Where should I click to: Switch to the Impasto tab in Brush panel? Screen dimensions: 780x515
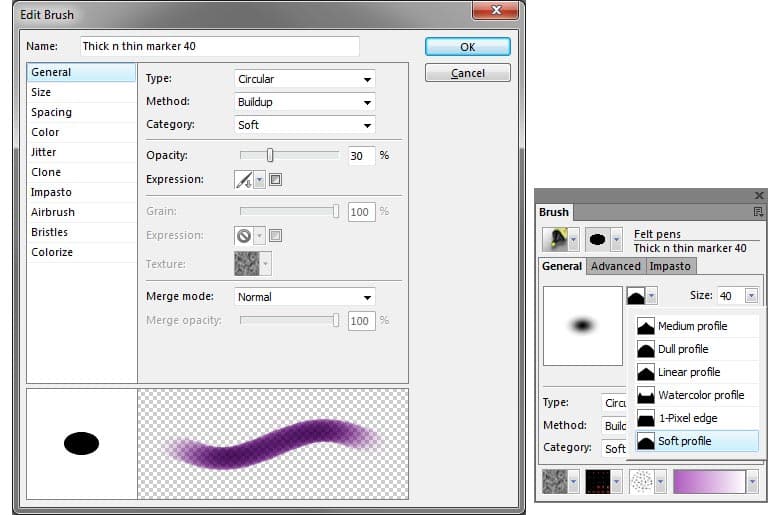(670, 266)
